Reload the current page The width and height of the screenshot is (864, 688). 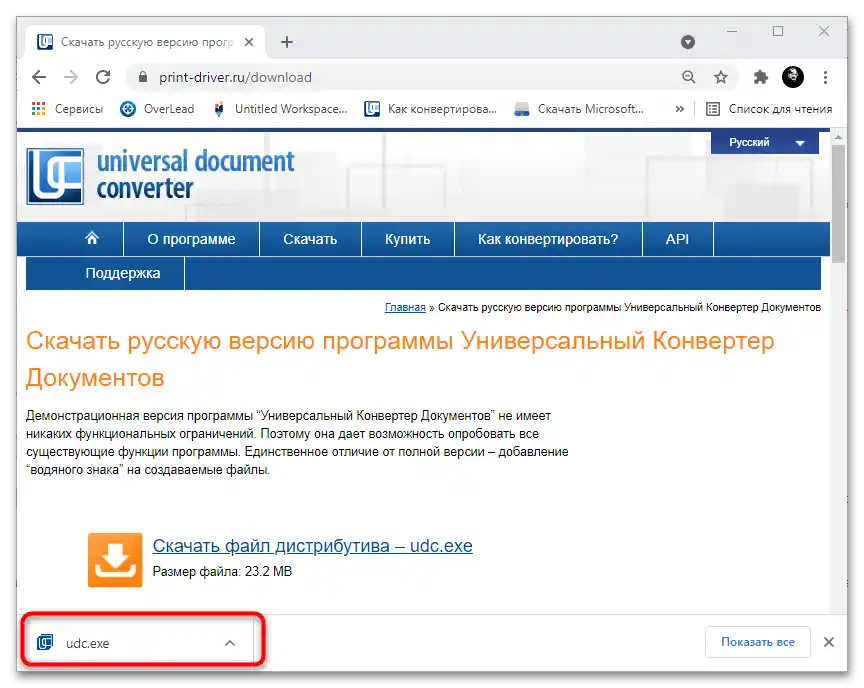[x=103, y=77]
